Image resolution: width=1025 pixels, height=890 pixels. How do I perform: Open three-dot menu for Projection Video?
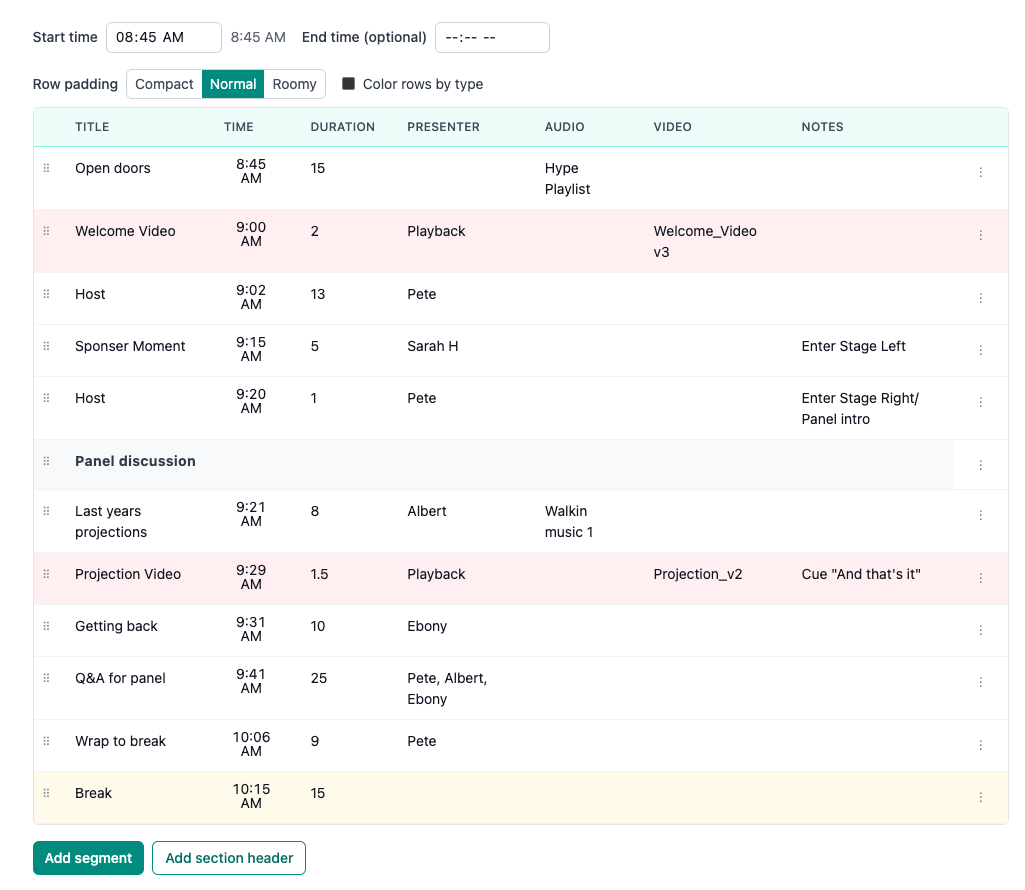[981, 578]
